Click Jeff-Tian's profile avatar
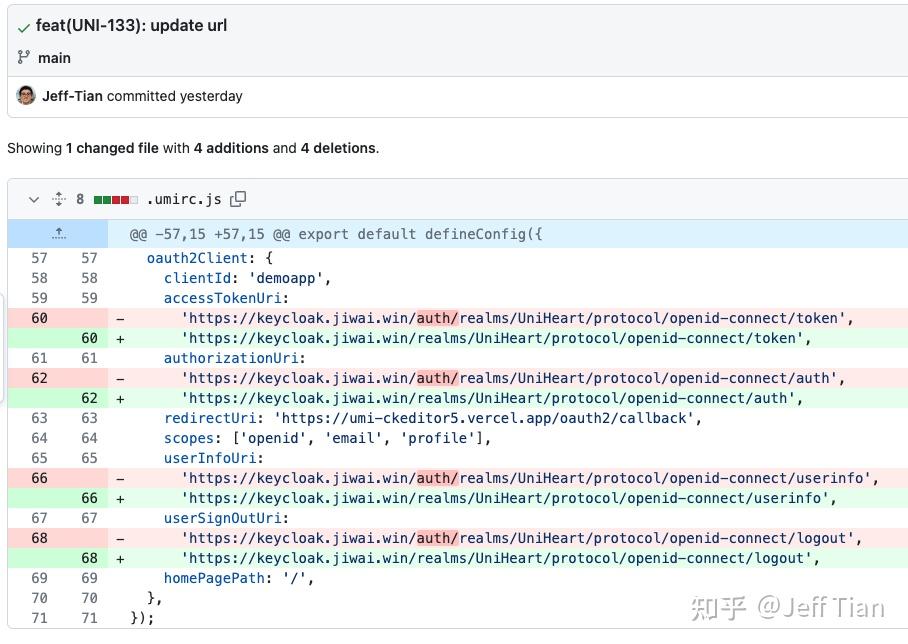The height and width of the screenshot is (644, 908). (25, 96)
